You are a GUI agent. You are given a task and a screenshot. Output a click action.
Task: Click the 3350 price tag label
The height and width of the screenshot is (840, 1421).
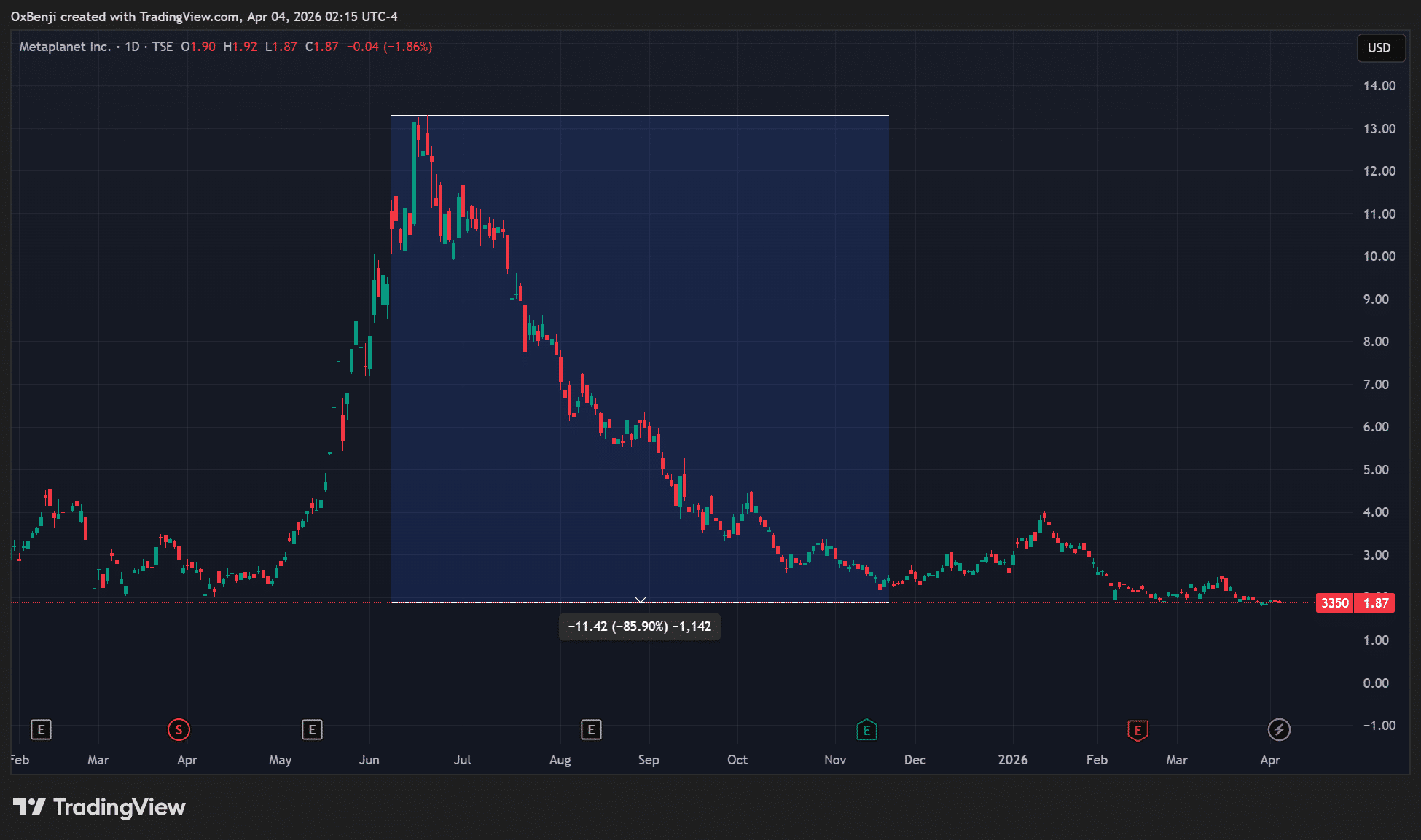click(x=1334, y=603)
